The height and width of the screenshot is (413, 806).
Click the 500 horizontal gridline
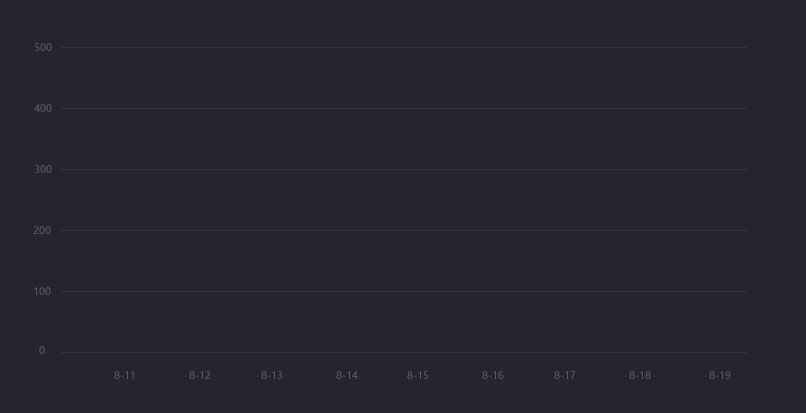(x=404, y=47)
